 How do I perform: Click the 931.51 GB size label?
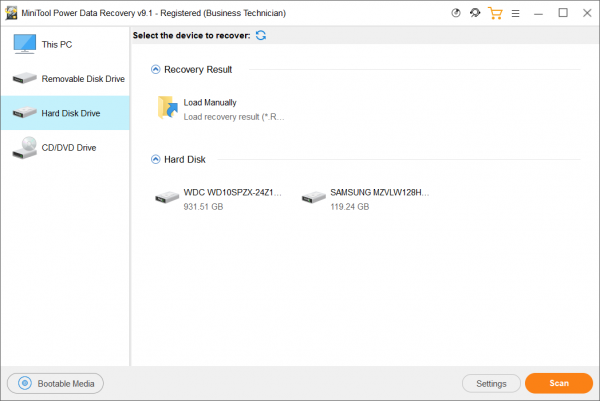point(203,207)
